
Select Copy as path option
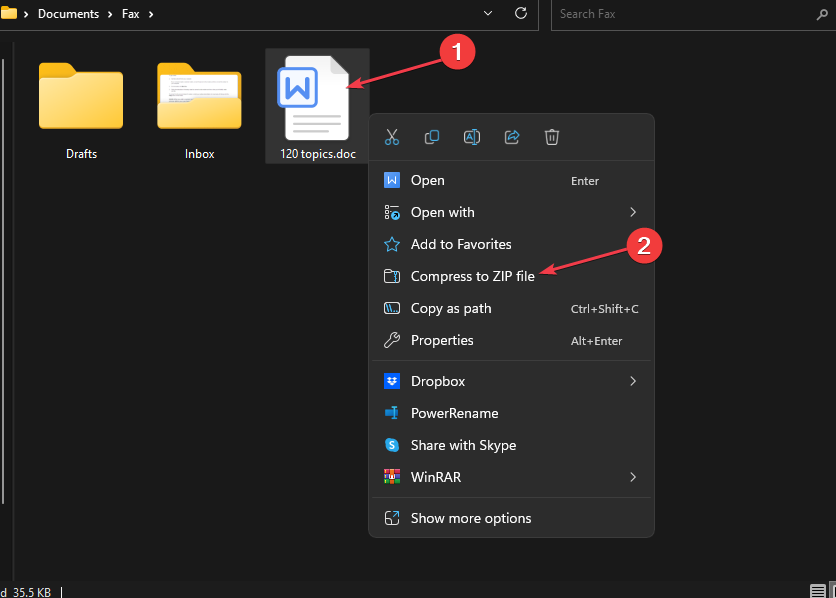pos(451,308)
